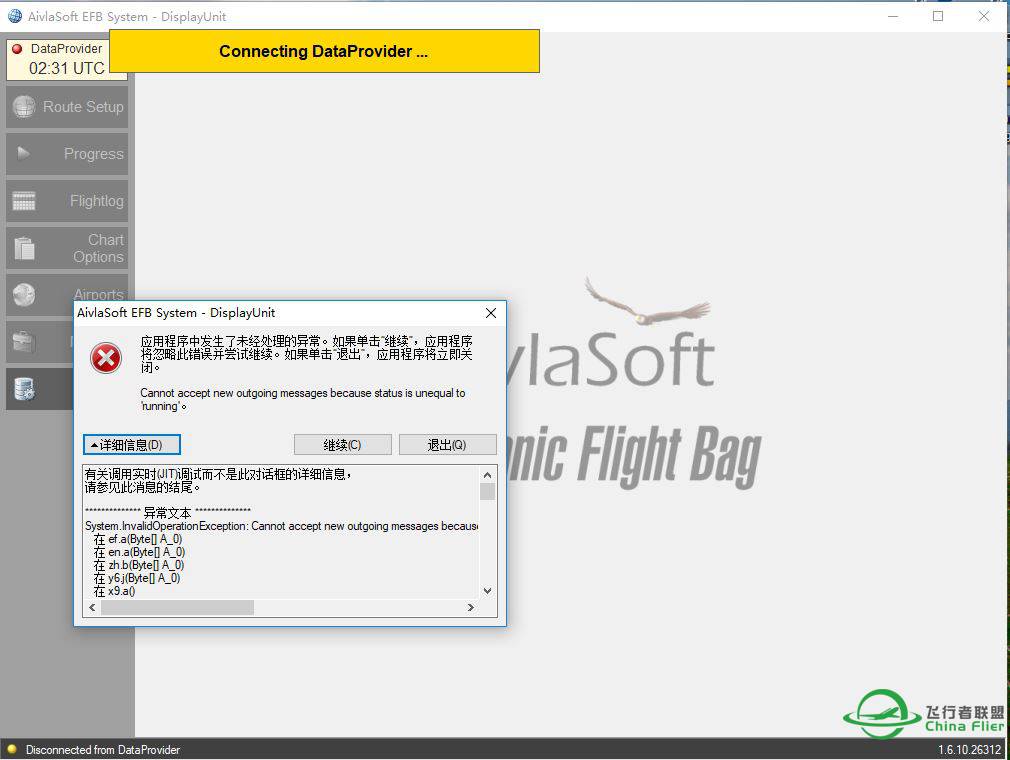1010x760 pixels.
Task: Open the Progress page
Action: coord(67,154)
